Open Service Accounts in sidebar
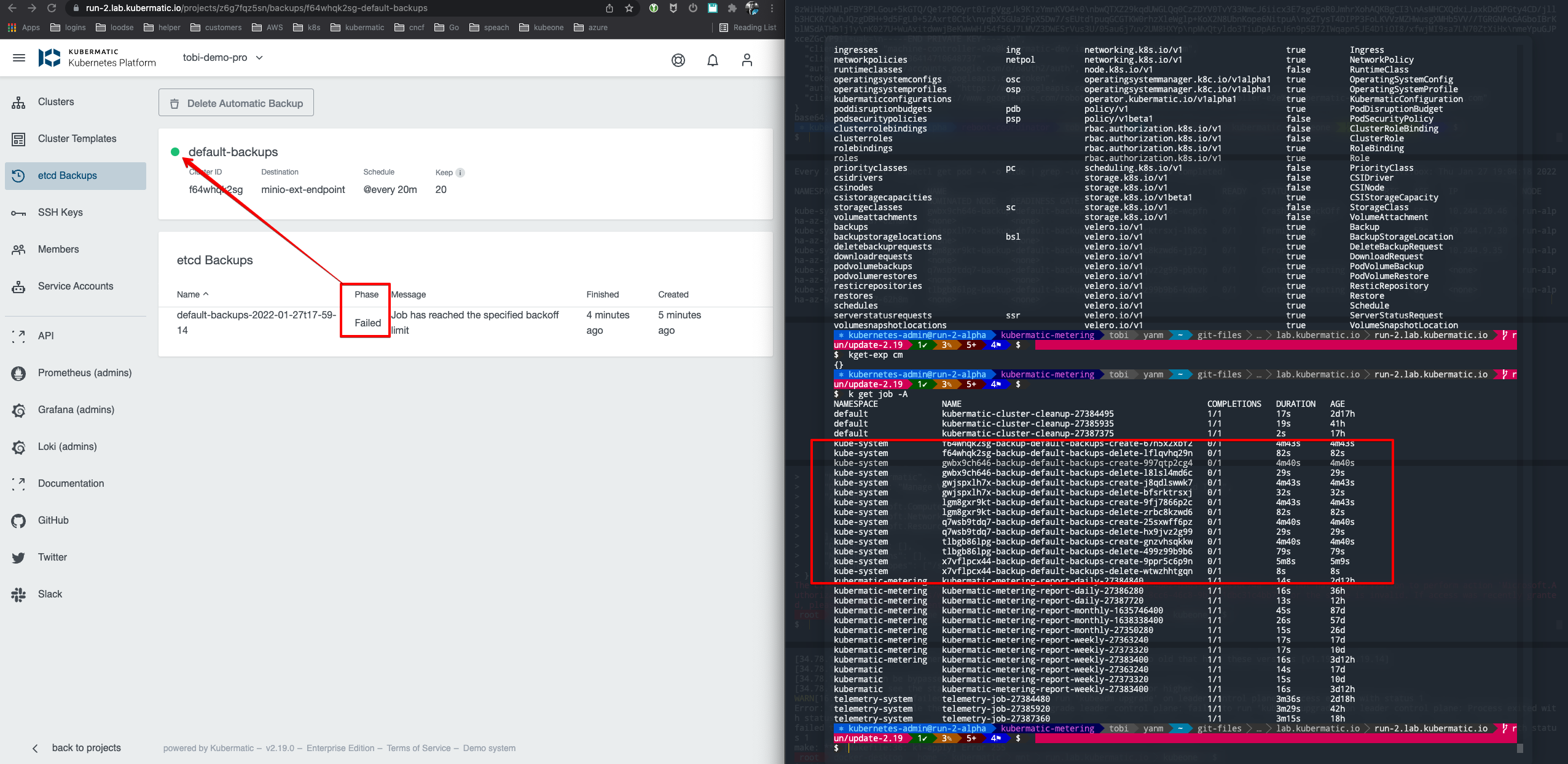Image resolution: width=1568 pixels, height=764 pixels. (x=75, y=286)
